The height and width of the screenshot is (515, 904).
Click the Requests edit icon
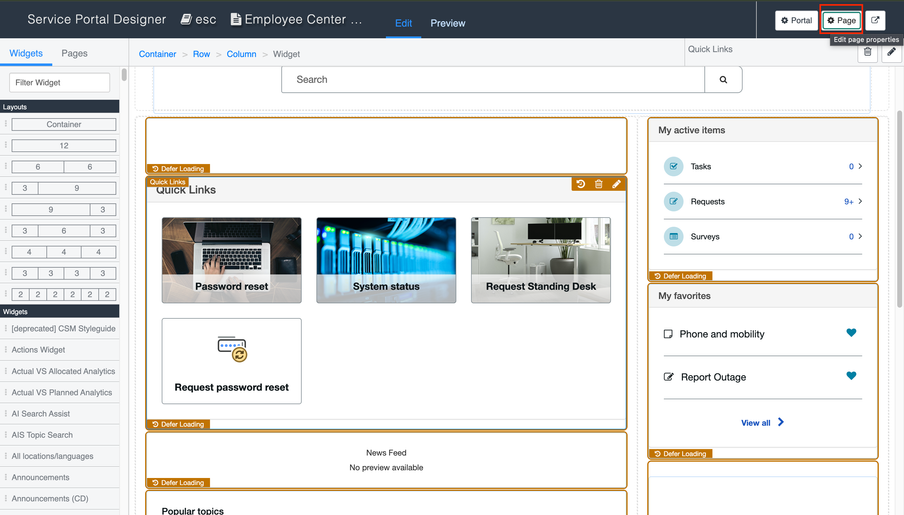(x=673, y=201)
